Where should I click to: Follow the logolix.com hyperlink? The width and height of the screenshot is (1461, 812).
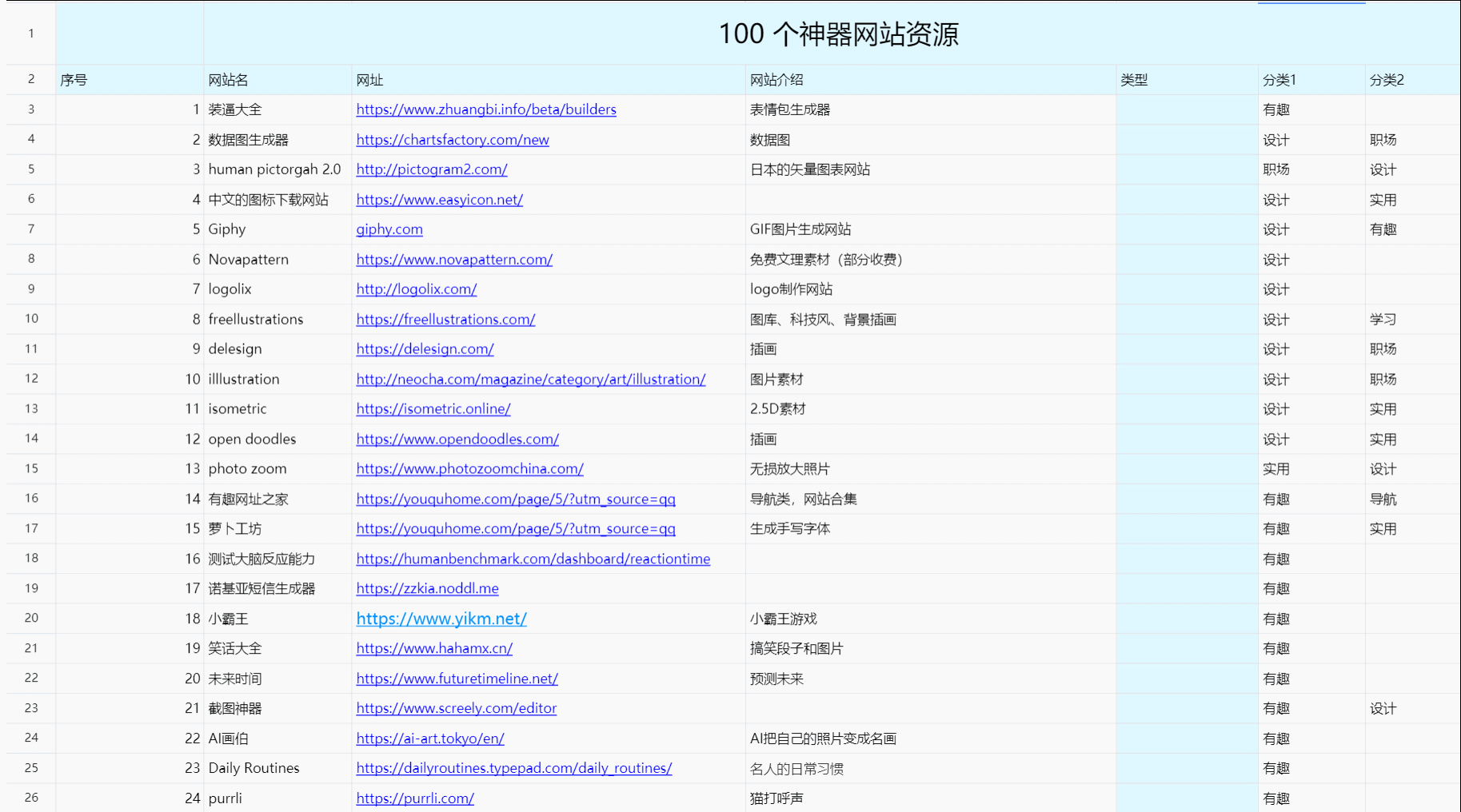[416, 289]
